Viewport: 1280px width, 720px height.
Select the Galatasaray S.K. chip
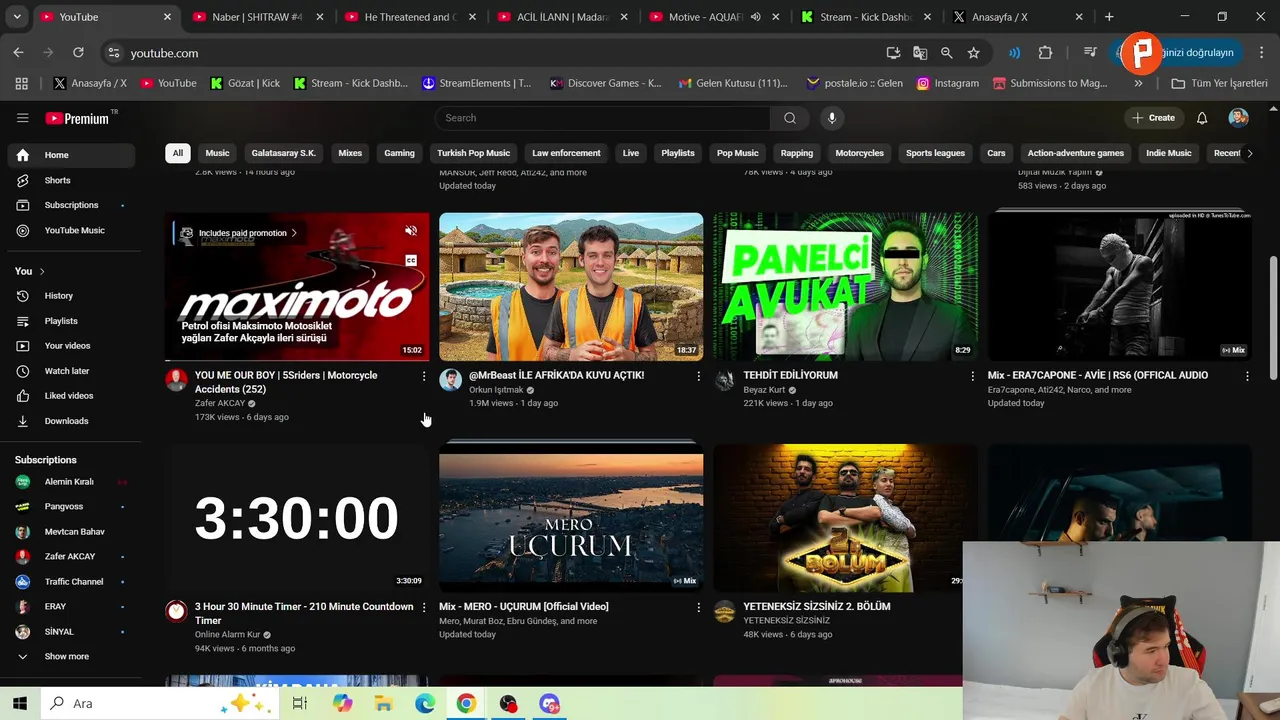coord(283,153)
